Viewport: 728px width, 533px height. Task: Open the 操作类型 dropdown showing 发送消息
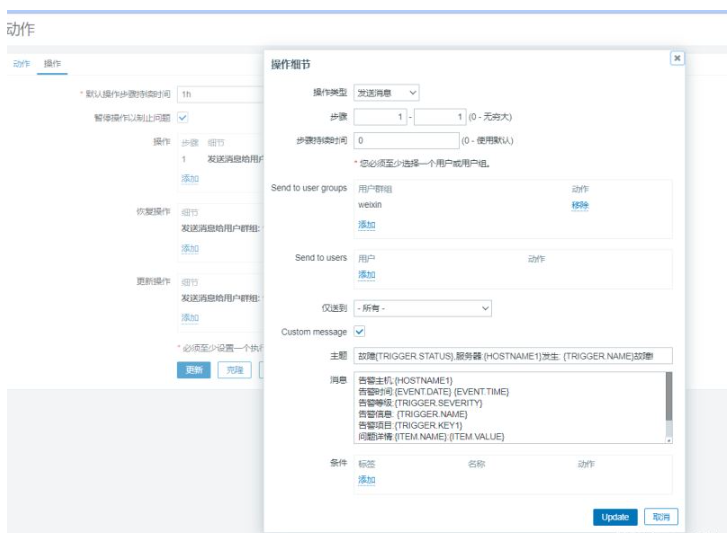click(386, 93)
